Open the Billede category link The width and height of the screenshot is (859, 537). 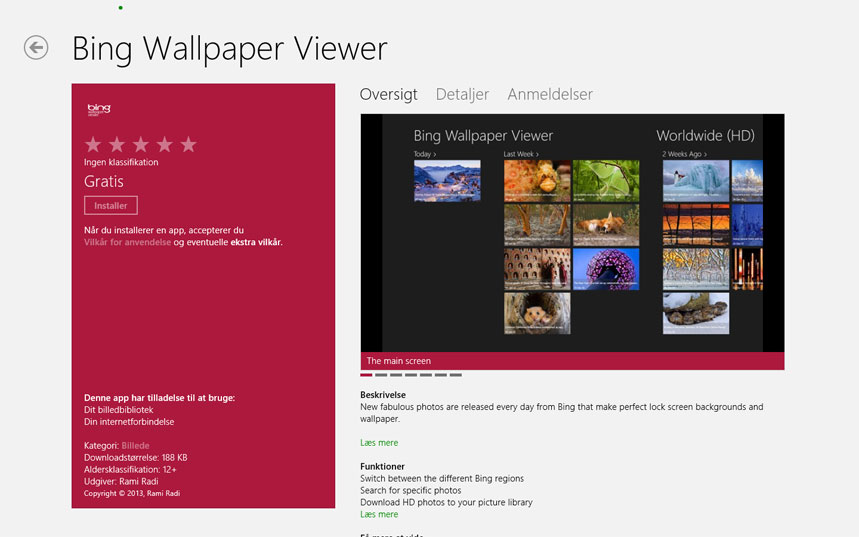(135, 445)
